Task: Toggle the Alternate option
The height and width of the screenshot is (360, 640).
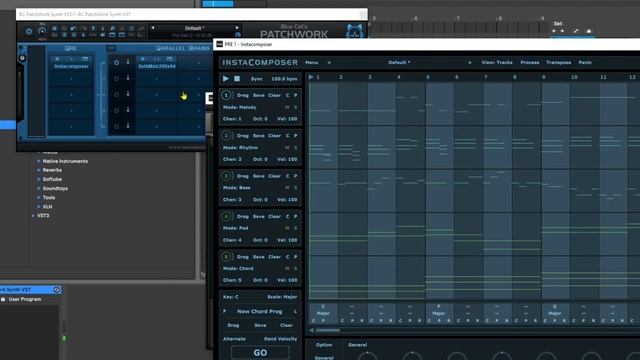Action: [234, 339]
